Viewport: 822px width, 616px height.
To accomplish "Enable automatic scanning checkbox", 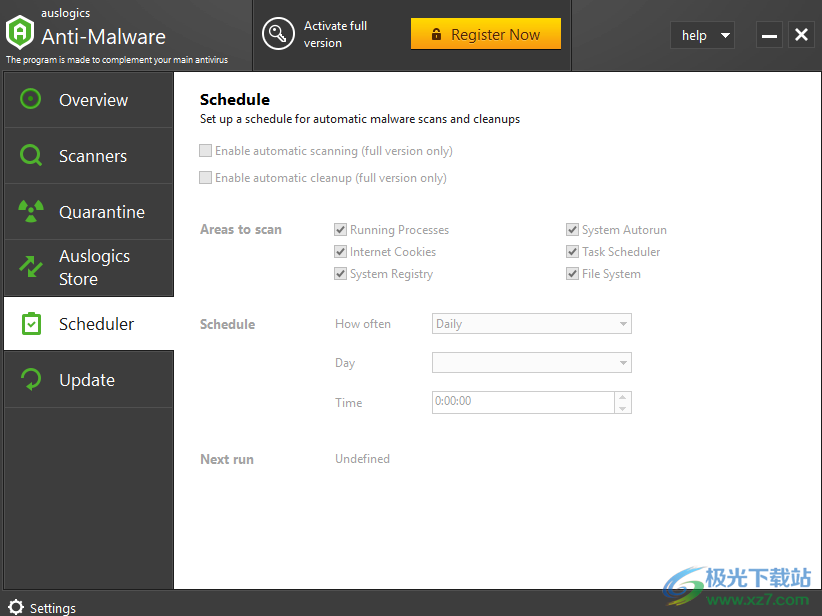I will coord(206,151).
